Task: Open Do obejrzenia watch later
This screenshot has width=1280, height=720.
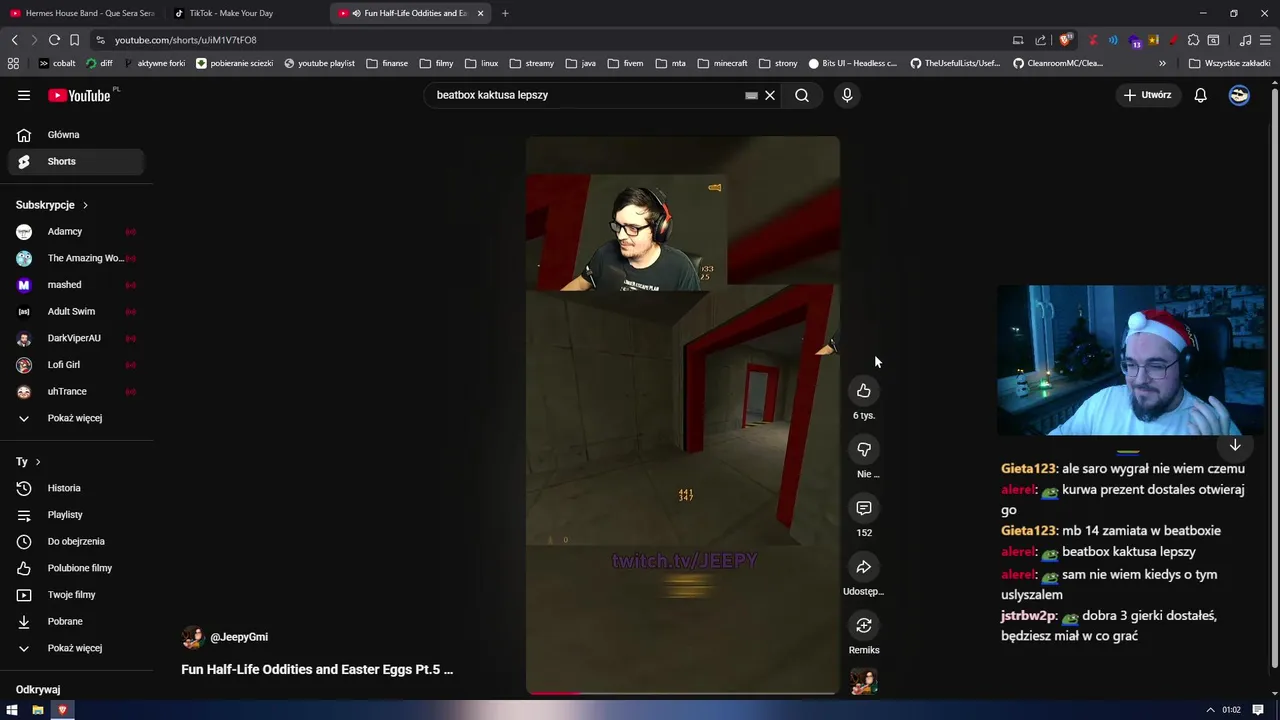Action: (75, 541)
